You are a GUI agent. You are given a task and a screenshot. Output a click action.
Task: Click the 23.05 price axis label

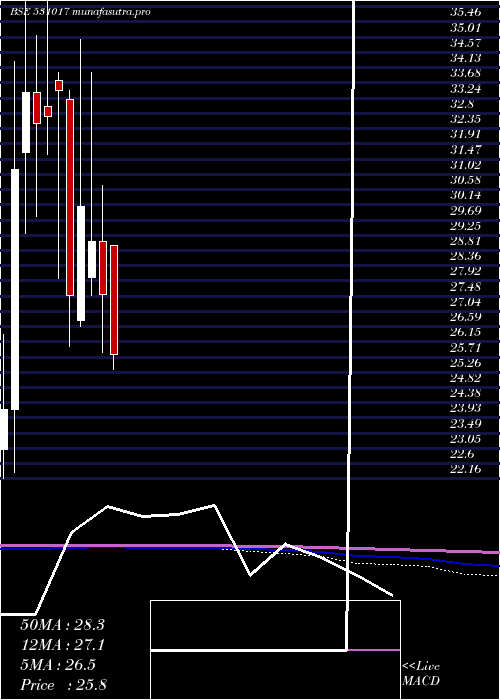tap(465, 440)
